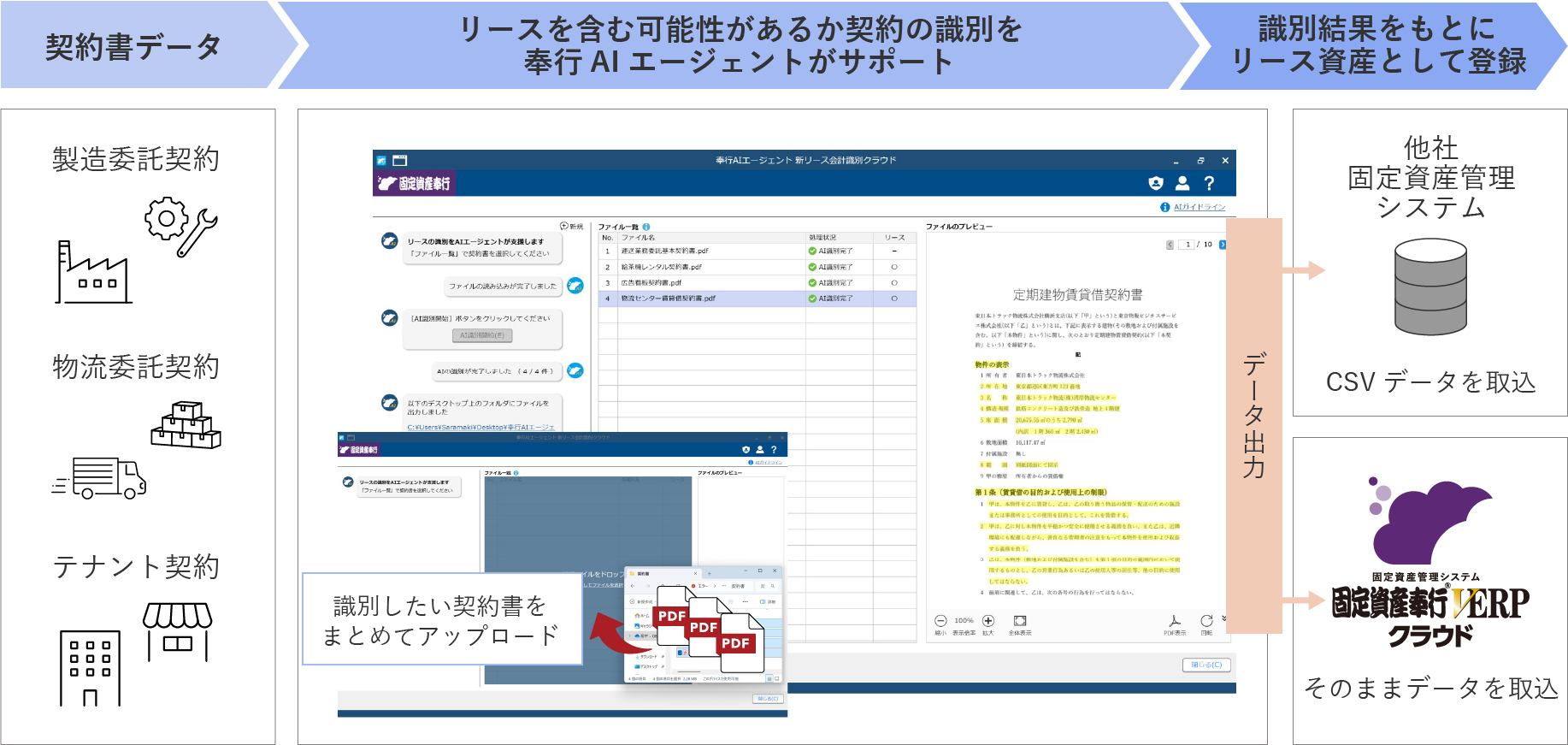Screen dimensions: 1568x745
Task: Click the preview page number field
Action: pos(1187,245)
